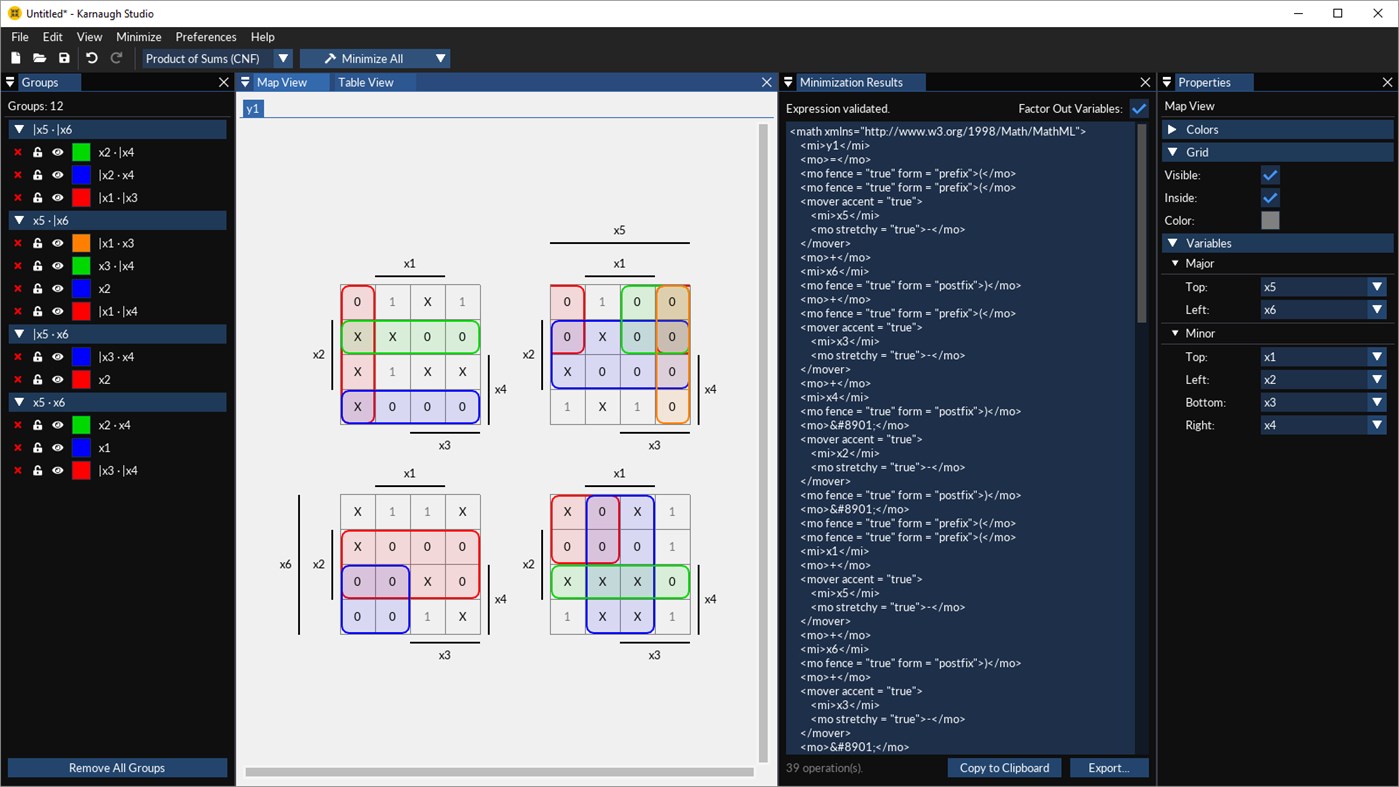Redo the last undone action

[x=116, y=58]
